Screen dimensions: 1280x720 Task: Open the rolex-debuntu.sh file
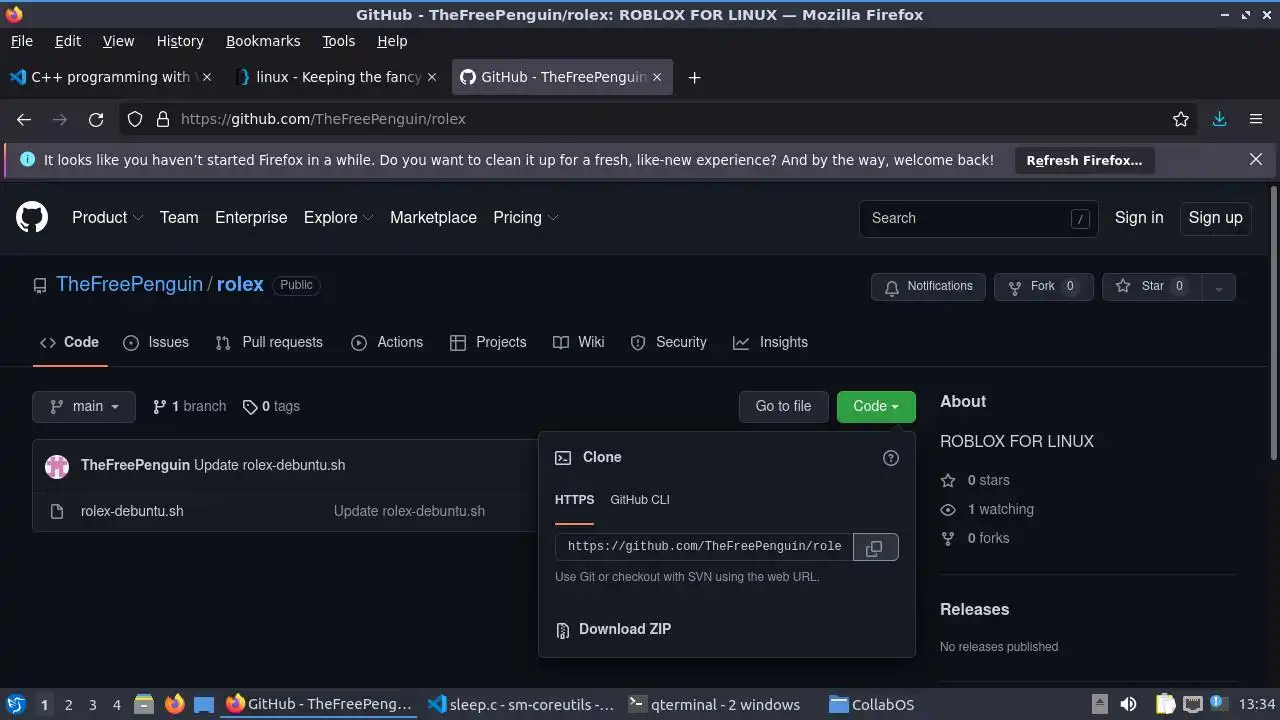point(132,511)
